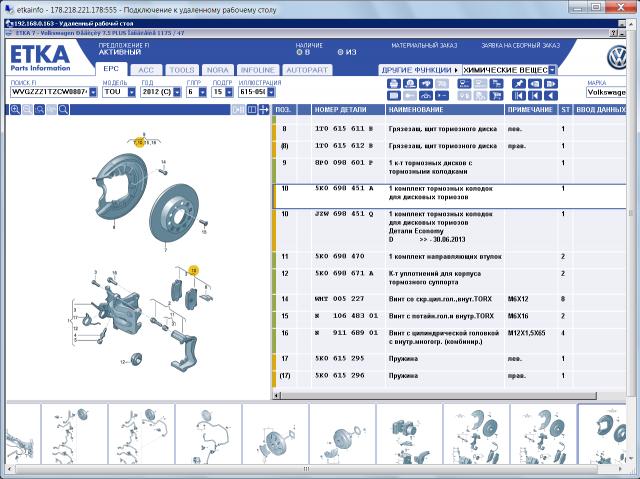This screenshot has width=640, height=479.
Task: Click the НОМЕР ДЕТАЛИ column header
Action: pyautogui.click(x=348, y=110)
